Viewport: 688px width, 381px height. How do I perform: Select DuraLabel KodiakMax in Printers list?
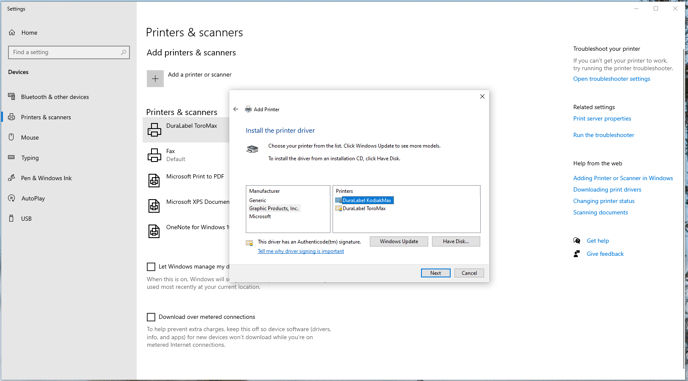point(367,200)
